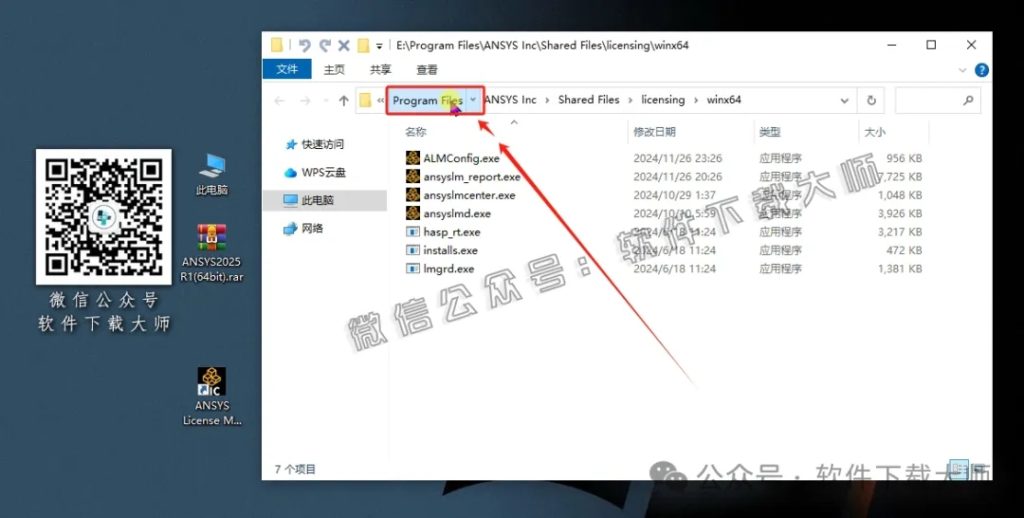Click the ansyslm_report.exe file icon
1024x518 pixels.
(x=413, y=177)
